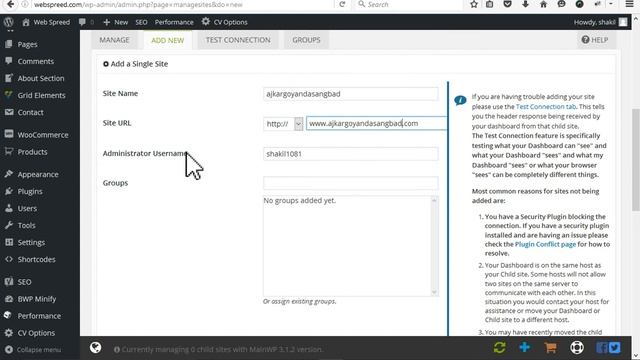Open Performance menu in admin bar
Viewport: 640px width, 360px height.
pyautogui.click(x=174, y=22)
